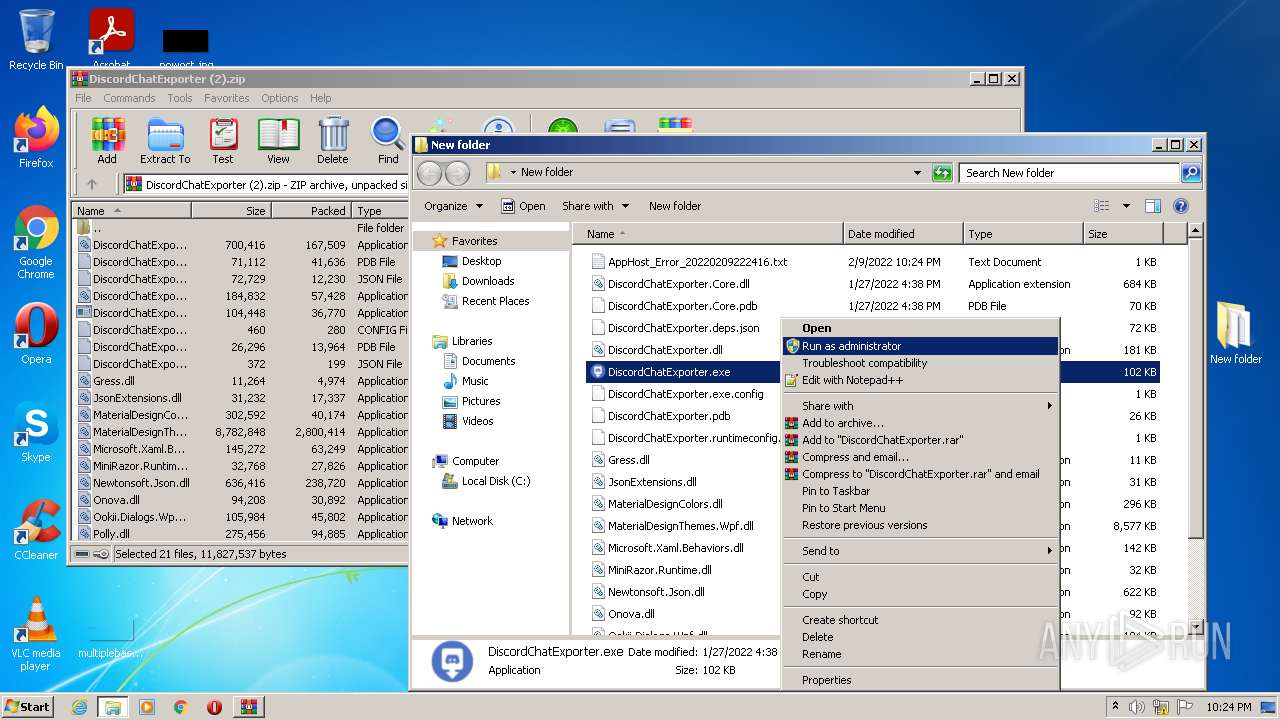This screenshot has height=720, width=1280.
Task: Open the Start menu
Action: 28,706
